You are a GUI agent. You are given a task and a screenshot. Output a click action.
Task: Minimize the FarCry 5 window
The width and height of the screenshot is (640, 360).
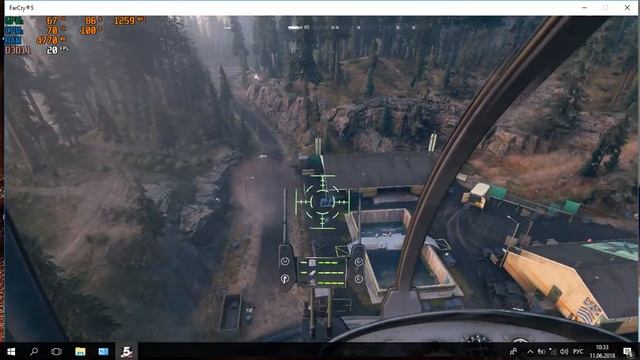click(x=584, y=7)
